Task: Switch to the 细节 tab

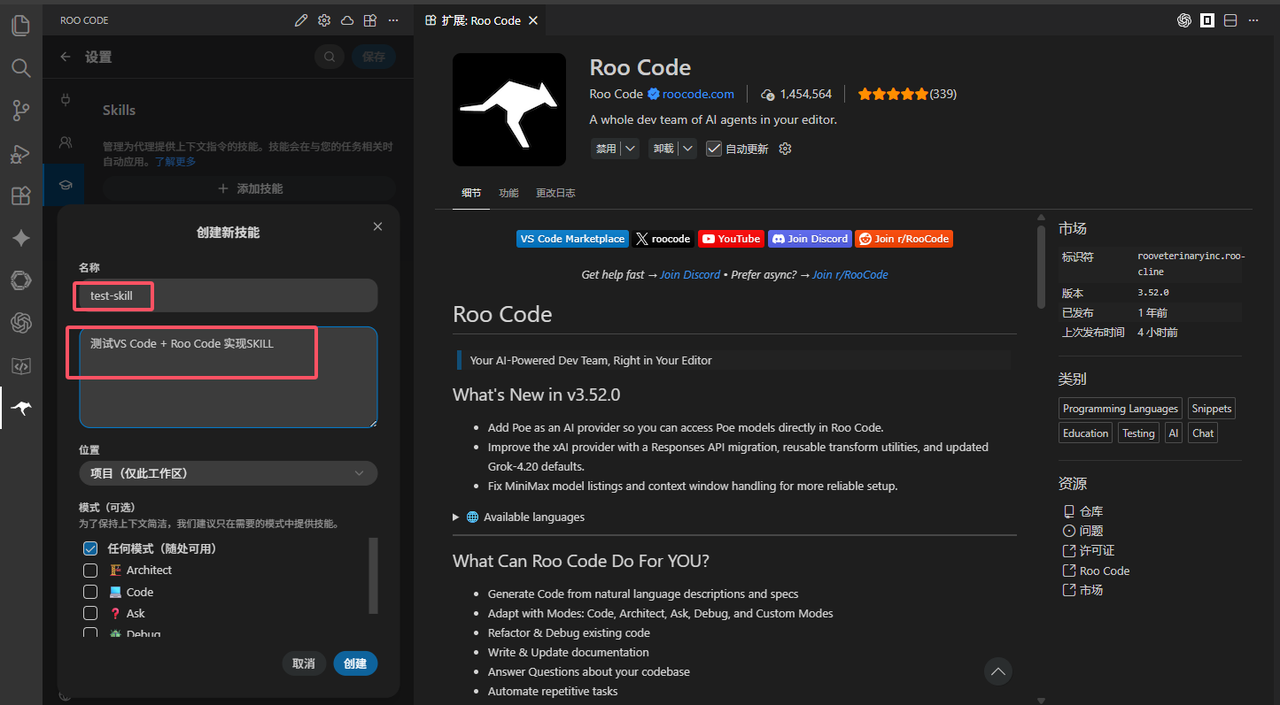Action: click(x=471, y=193)
